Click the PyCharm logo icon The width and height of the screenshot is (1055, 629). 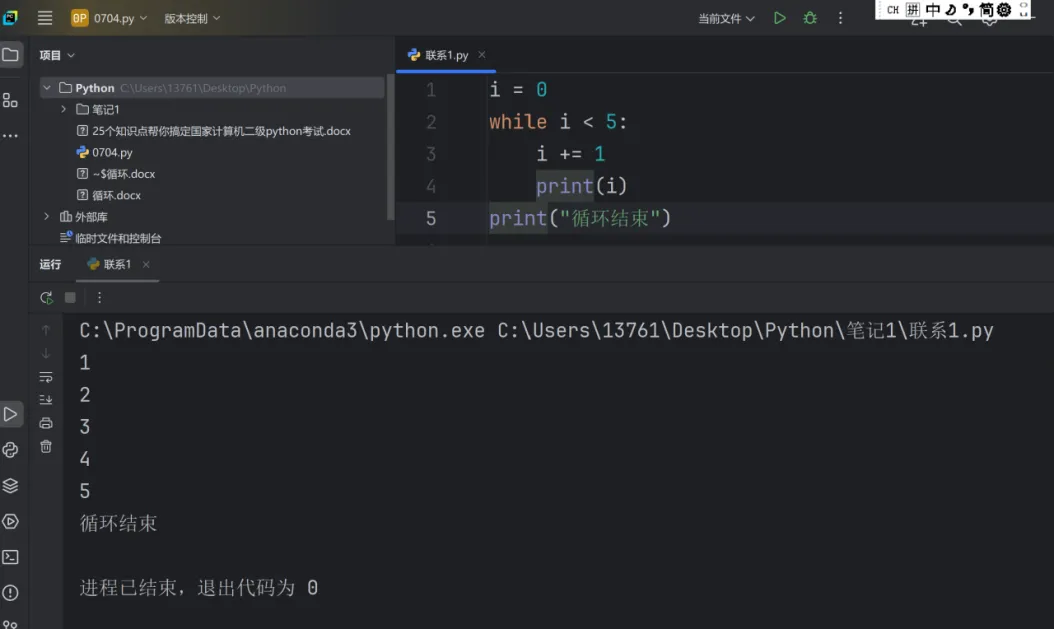click(x=10, y=17)
